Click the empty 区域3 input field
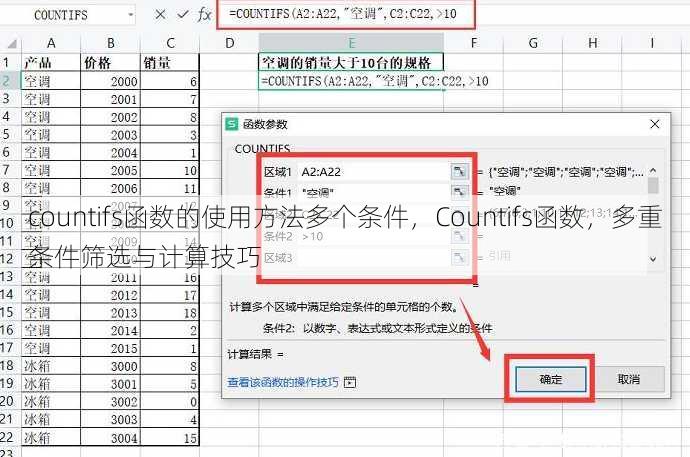The height and width of the screenshot is (457, 690). coord(373,257)
